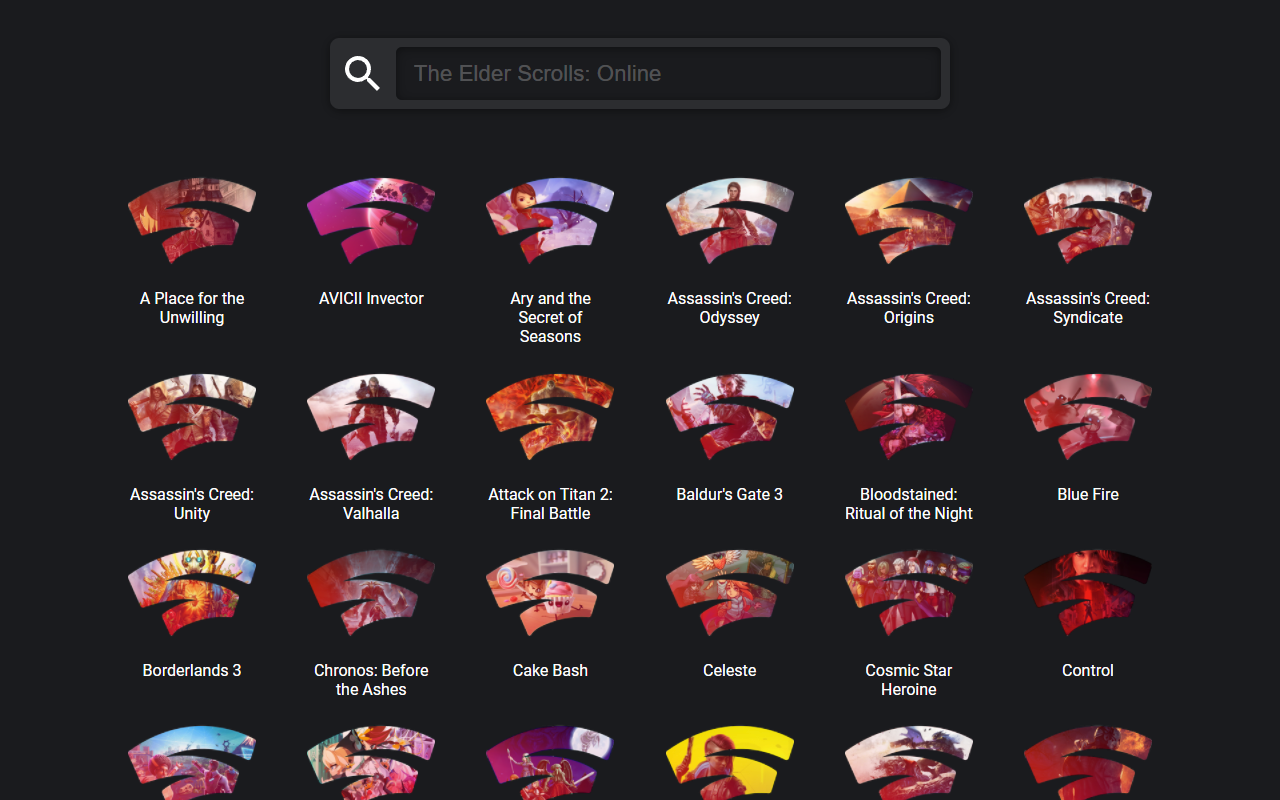
Task: Click the "Assassin's Creed: Syndicate" label
Action: [1088, 308]
